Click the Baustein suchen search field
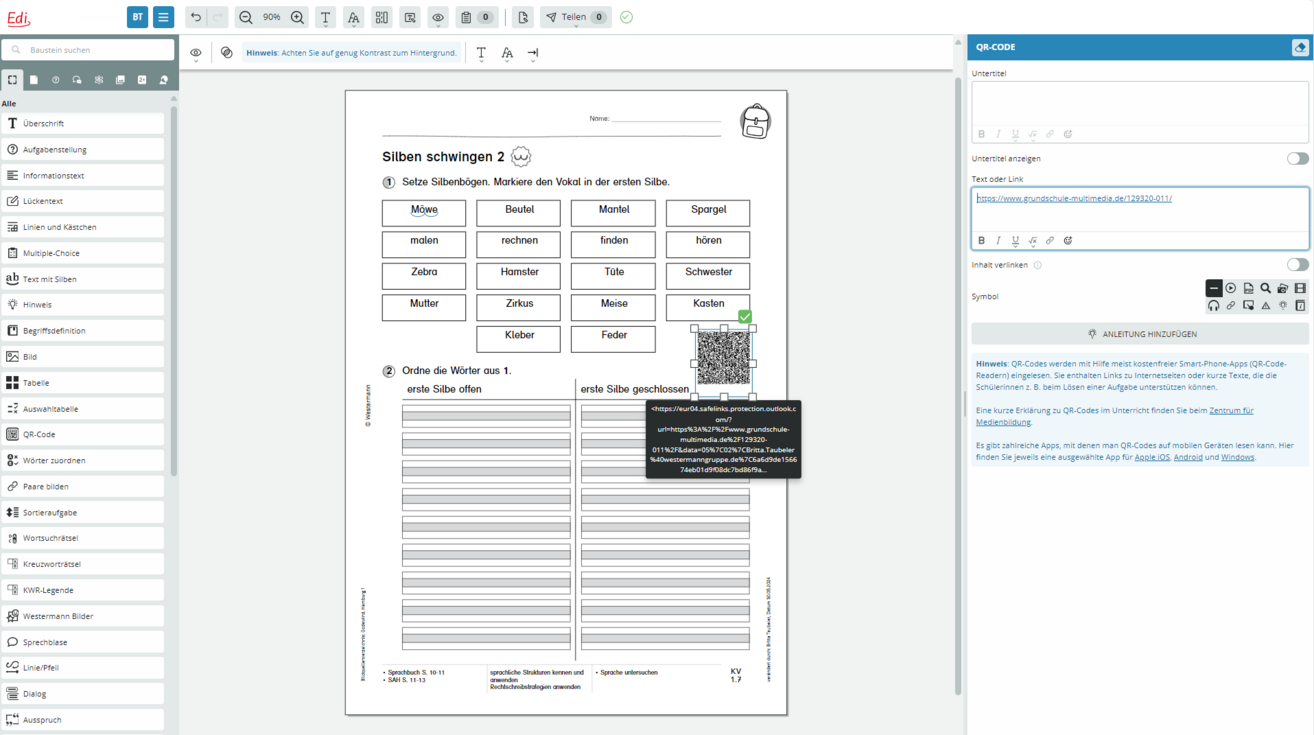The height and width of the screenshot is (735, 1314). [88, 50]
